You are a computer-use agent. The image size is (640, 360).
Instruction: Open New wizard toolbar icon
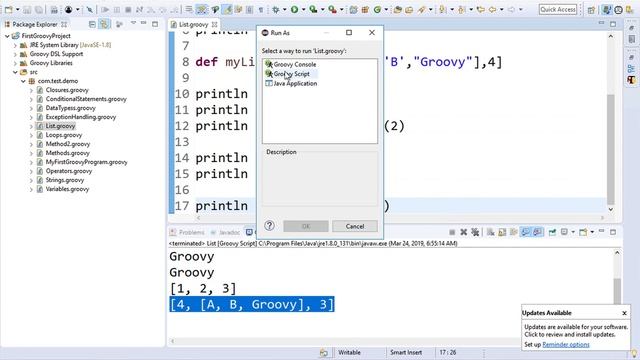point(9,9)
